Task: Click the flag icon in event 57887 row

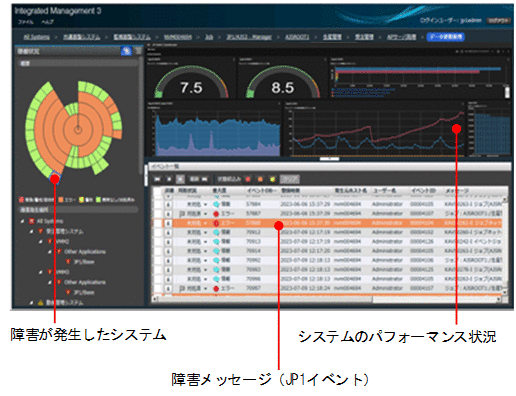Action: (182, 213)
